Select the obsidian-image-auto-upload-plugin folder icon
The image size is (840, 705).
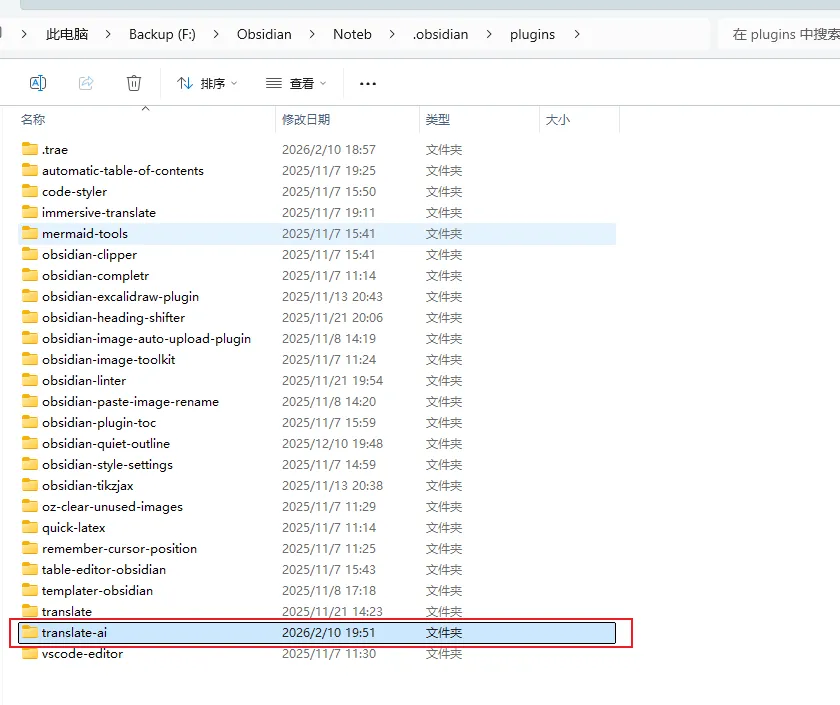pos(30,338)
